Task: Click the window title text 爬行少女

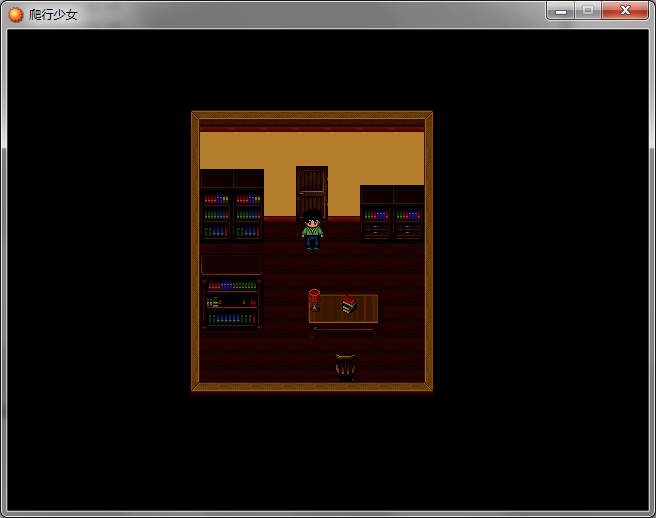Action: (53, 15)
